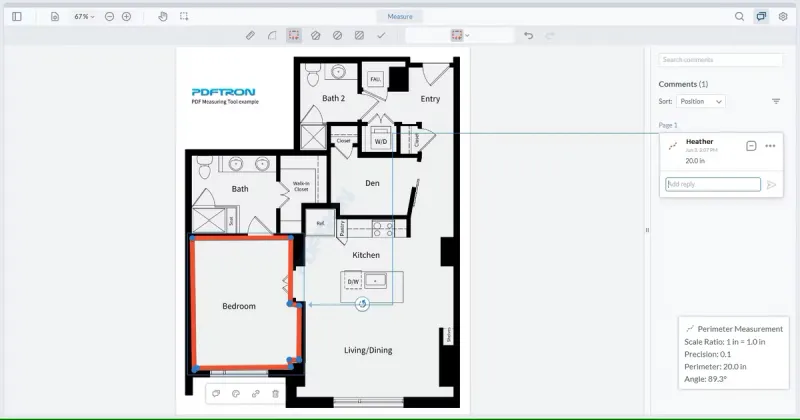Add a link to the selected annotation
800x420 pixels.
coord(256,393)
